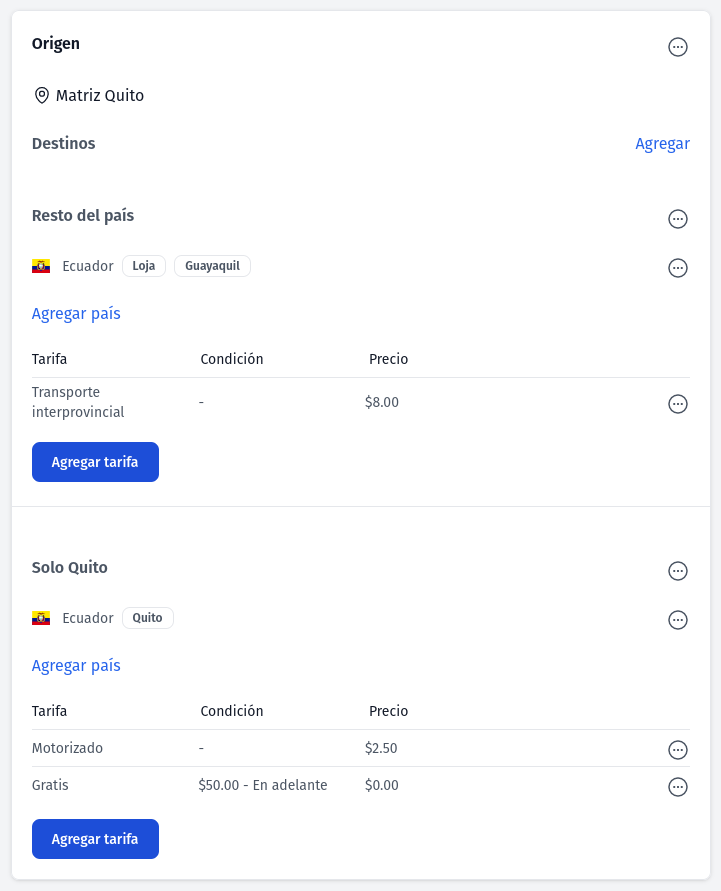Image resolution: width=721 pixels, height=891 pixels.
Task: Click the Ecuador flag in Resto del país
Action: [x=41, y=266]
